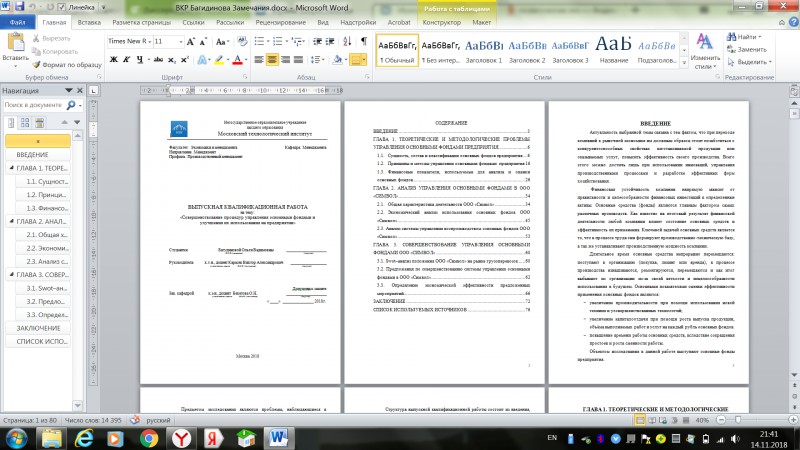The height and width of the screenshot is (450, 800).
Task: Switch to the Рецензирование tab
Action: tap(281, 22)
